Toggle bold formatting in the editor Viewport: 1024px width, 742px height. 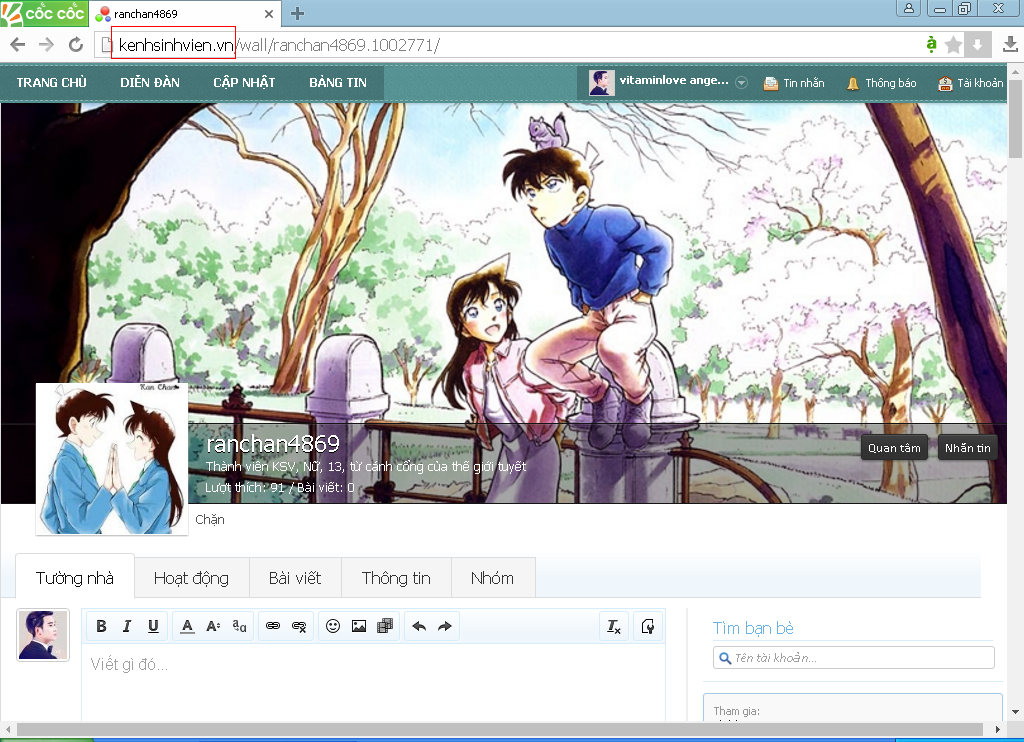point(101,626)
